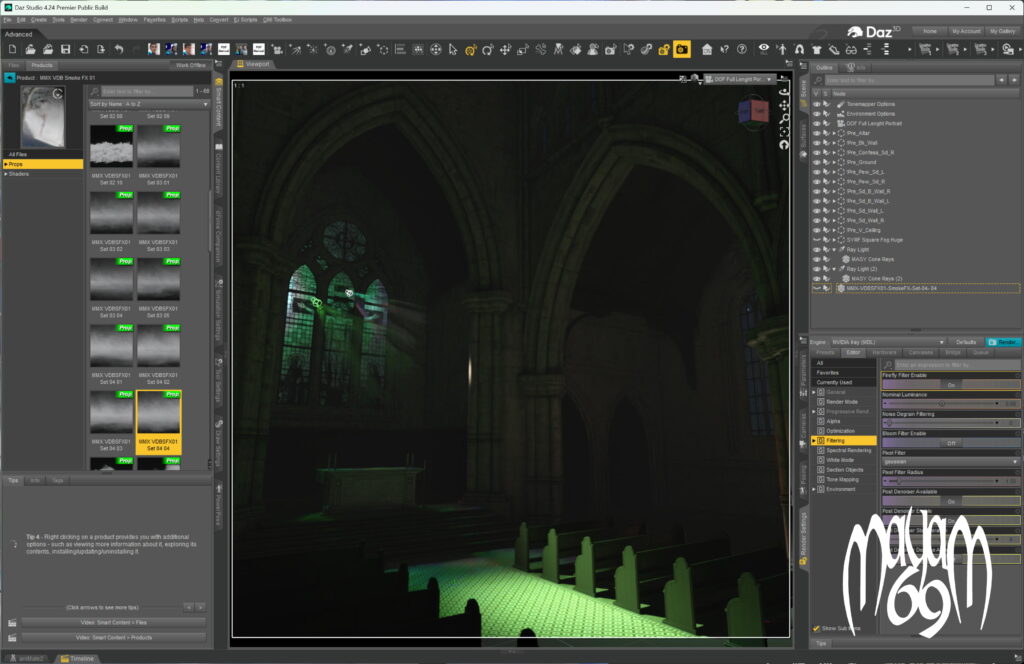Open Video: Smart Content > Files link
This screenshot has width=1024, height=664.
pyautogui.click(x=114, y=623)
